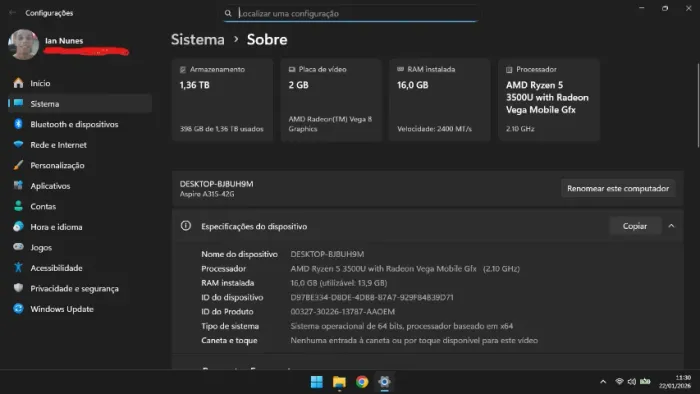The width and height of the screenshot is (700, 394).
Task: Open the Armazenamento 1,36 TB card
Action: coord(222,100)
